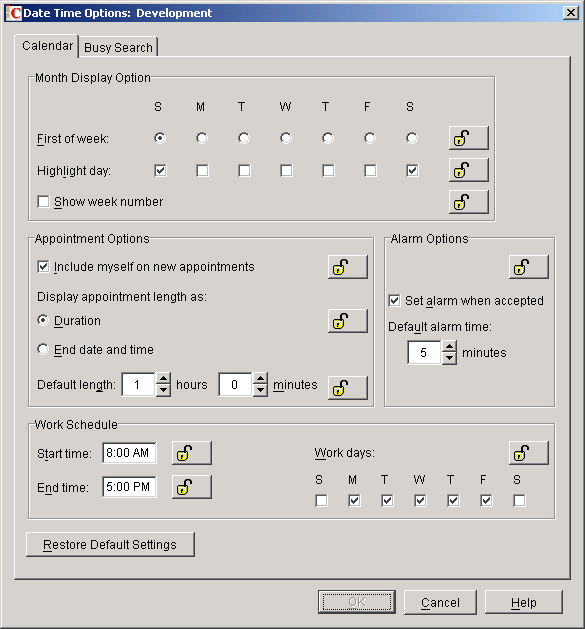Image resolution: width=585 pixels, height=629 pixels.
Task: Click the End time field
Action: pyautogui.click(x=129, y=487)
